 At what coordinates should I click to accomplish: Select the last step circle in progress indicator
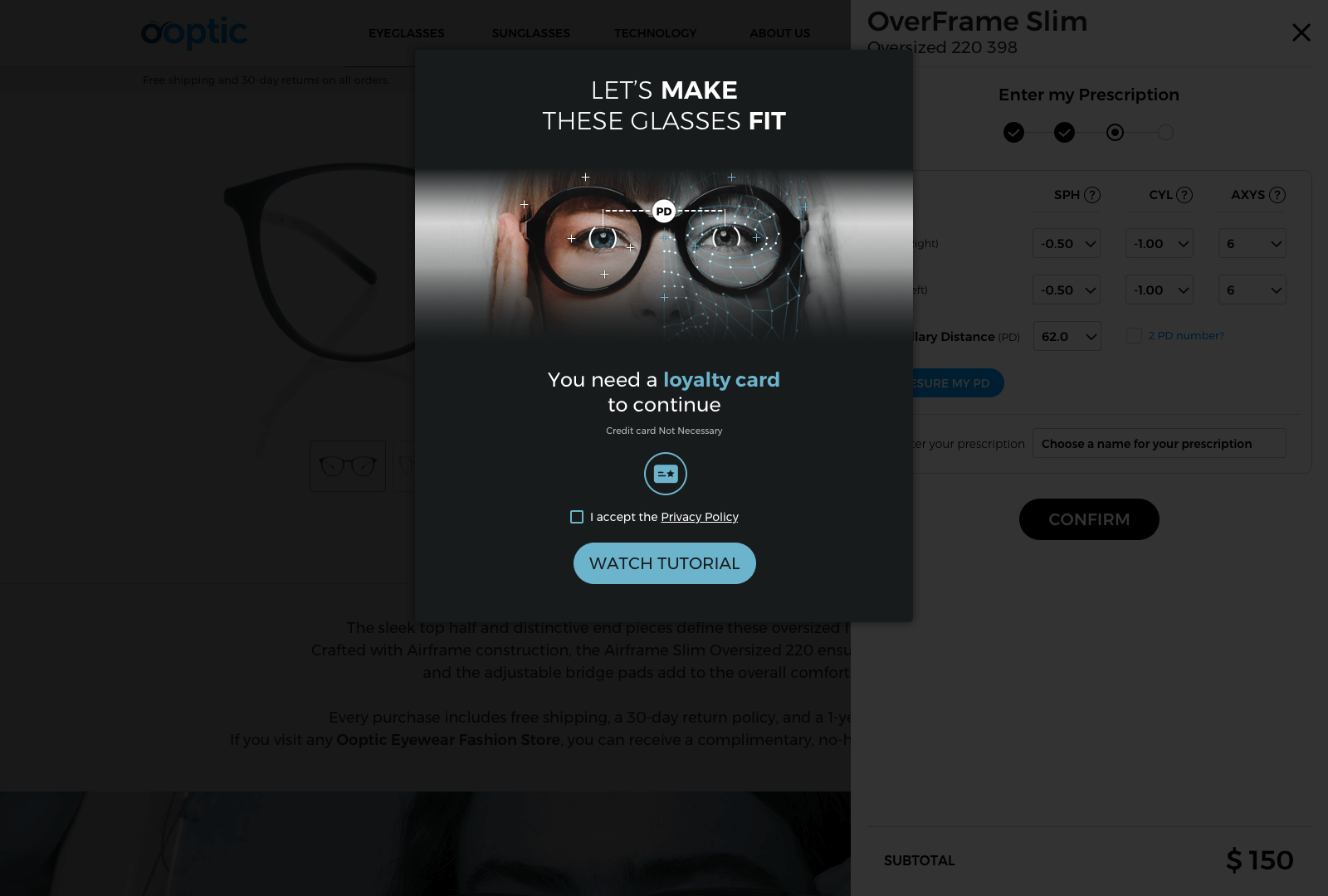pos(1165,132)
